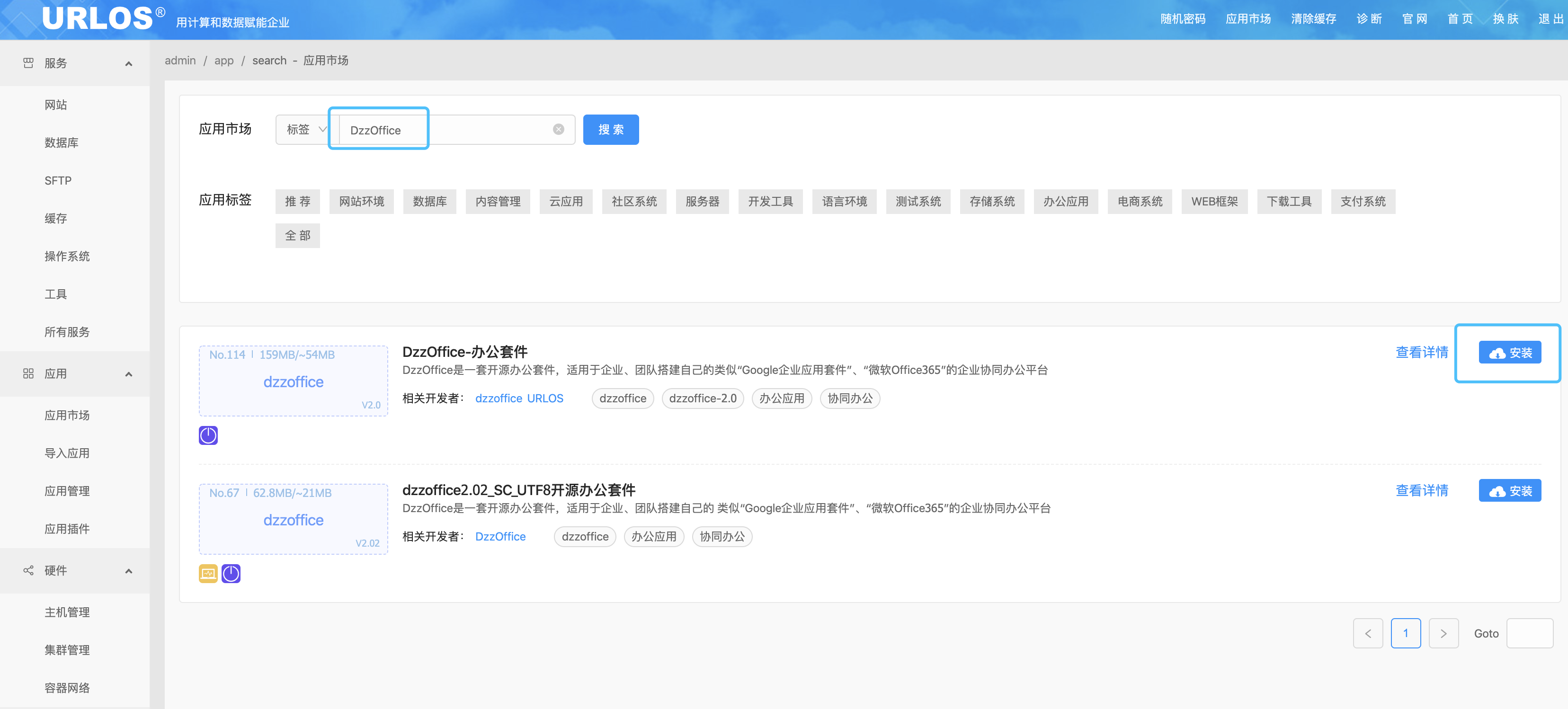The image size is (1568, 709).
Task: View details of dzzoffice2.02_SC_UTF8 app
Action: click(1421, 490)
